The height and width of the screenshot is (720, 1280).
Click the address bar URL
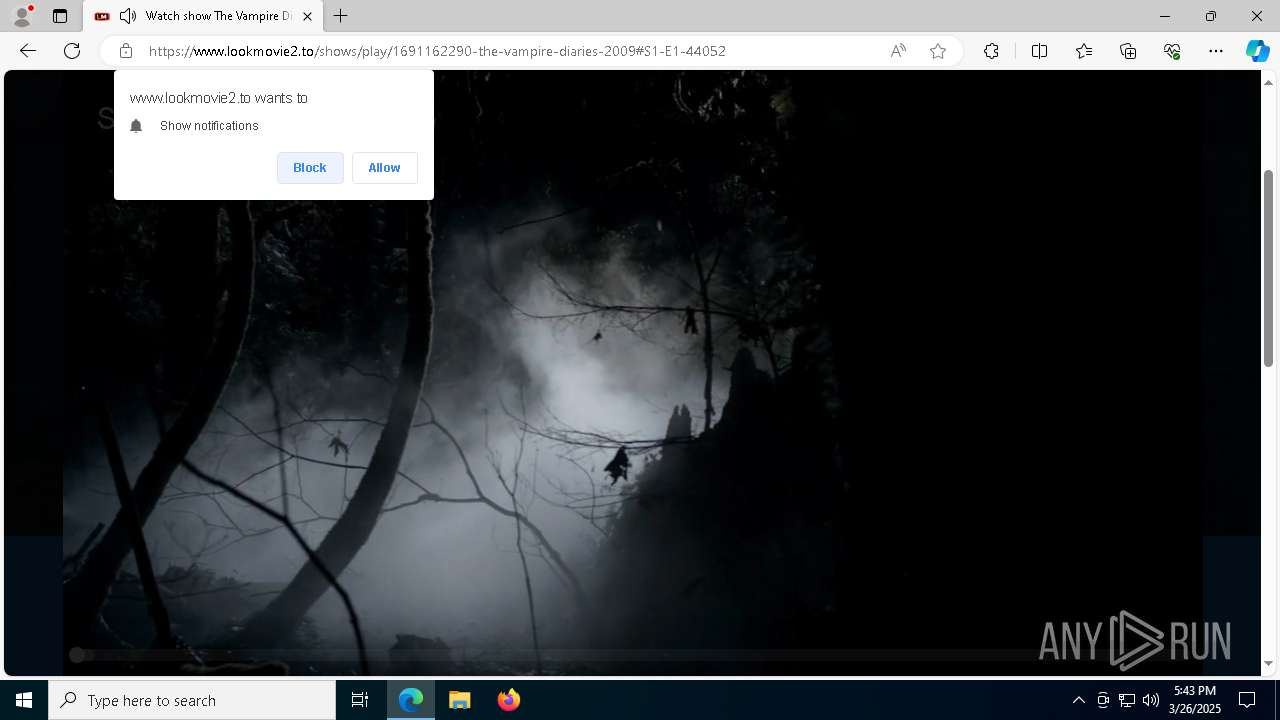click(437, 51)
